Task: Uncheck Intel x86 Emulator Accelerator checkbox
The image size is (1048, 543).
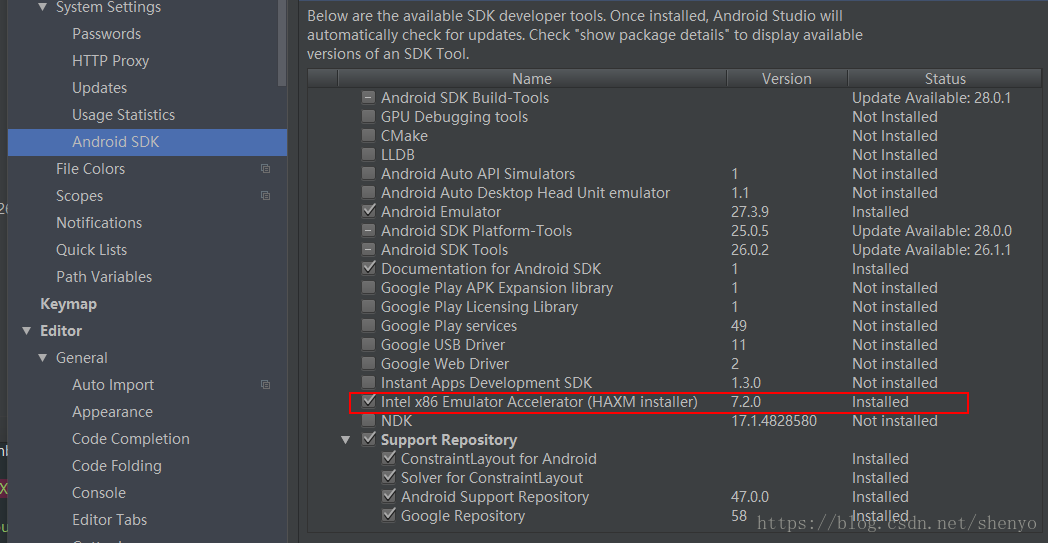Action: click(x=368, y=402)
